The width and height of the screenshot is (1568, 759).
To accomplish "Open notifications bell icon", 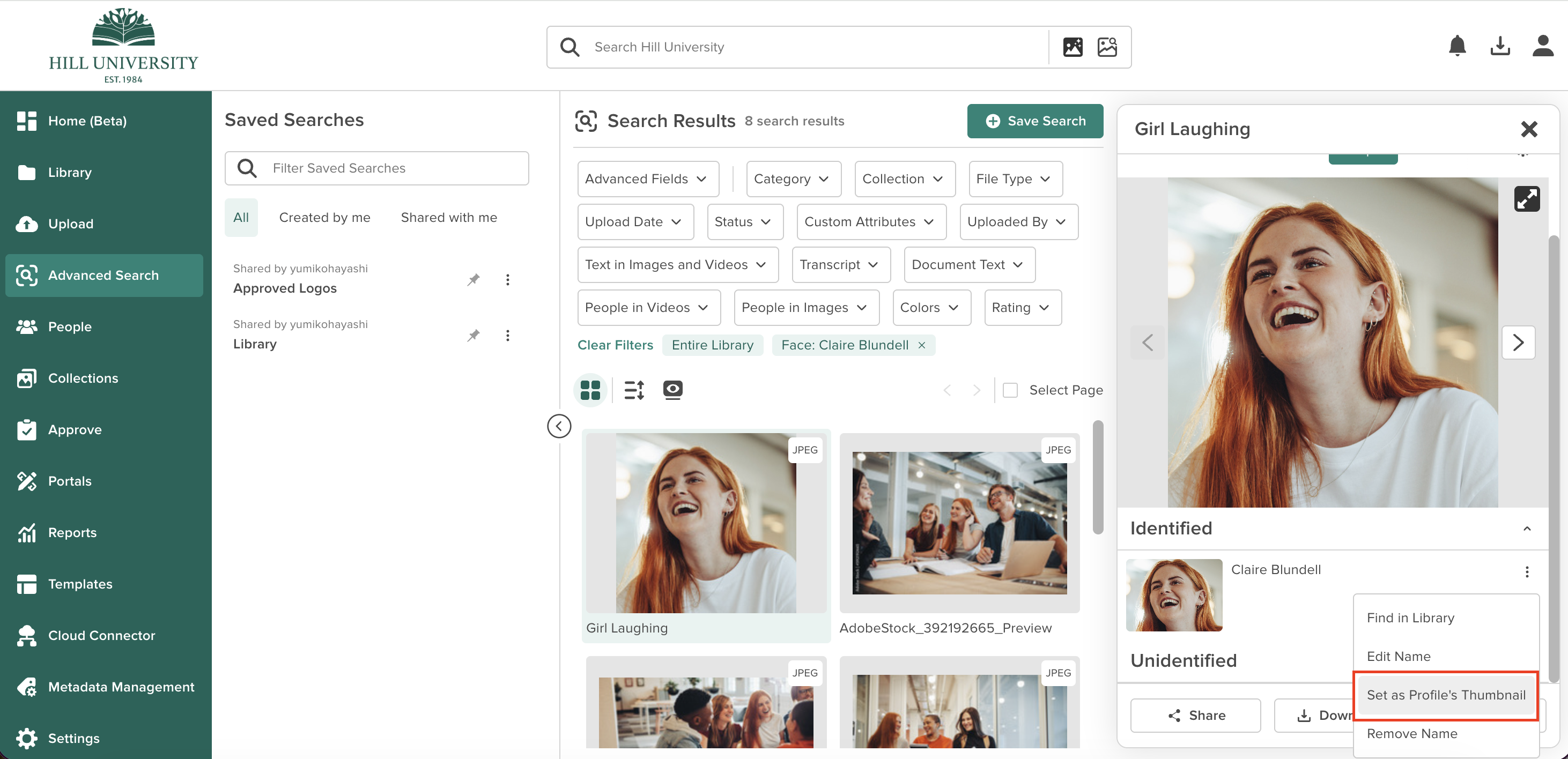I will (1457, 46).
